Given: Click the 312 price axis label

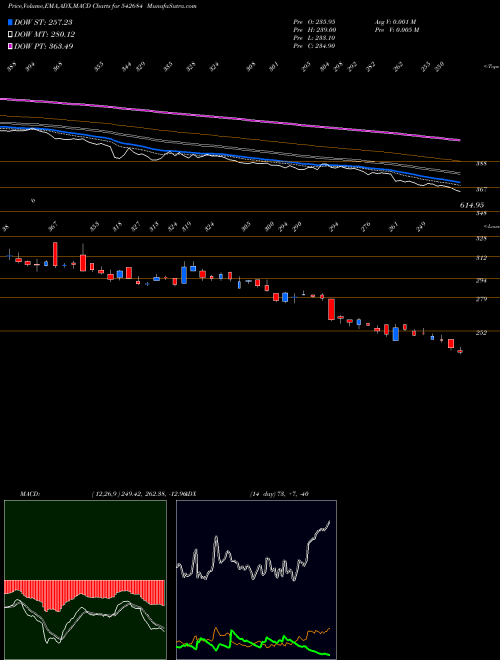Looking at the screenshot, I should point(481,258).
